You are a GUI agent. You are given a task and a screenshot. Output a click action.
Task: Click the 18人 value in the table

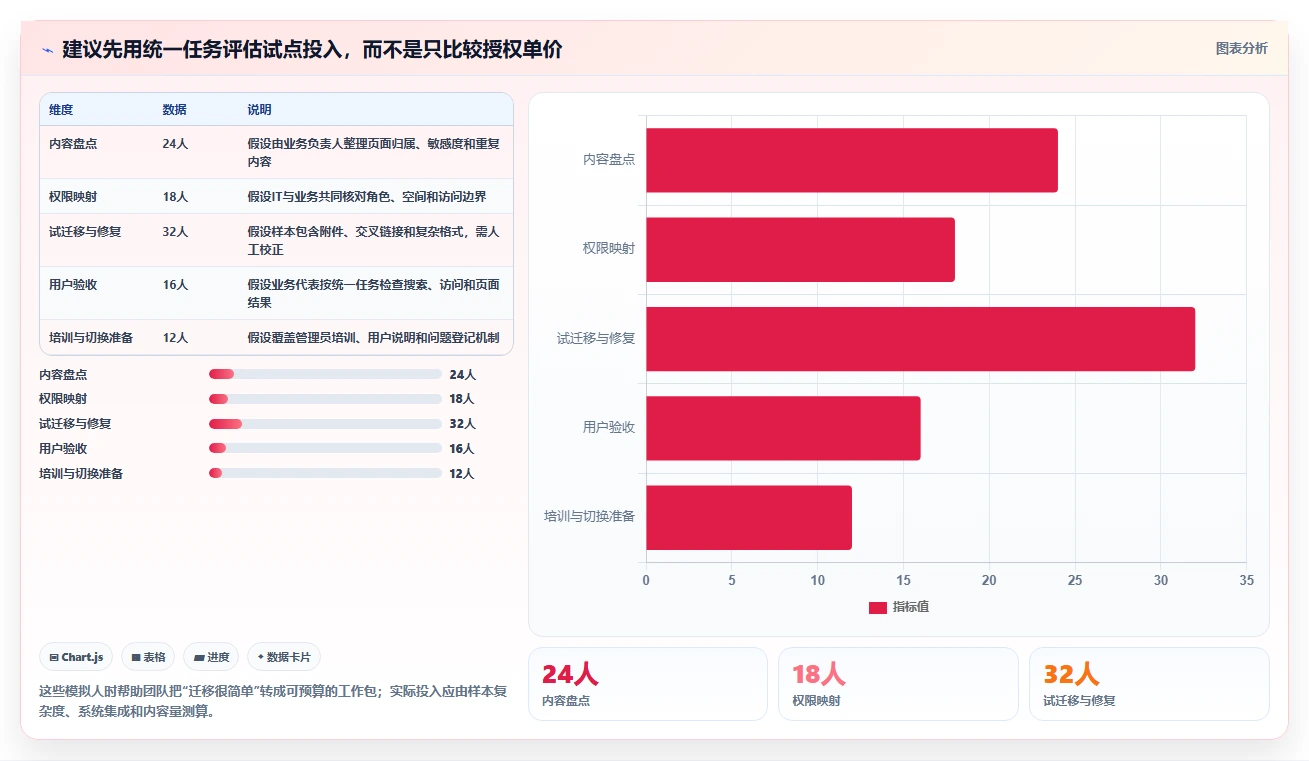(175, 197)
